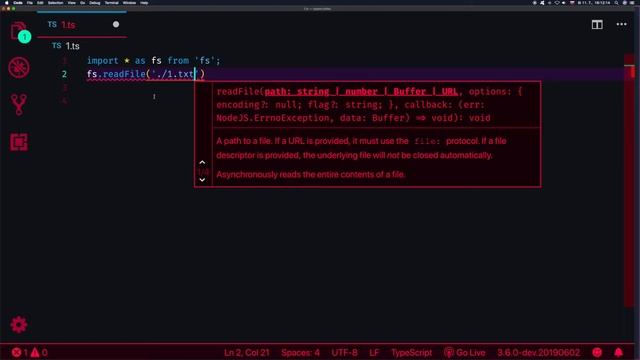Open the Debug (no-bug) view
This screenshot has width=640, height=360.
coord(19,67)
